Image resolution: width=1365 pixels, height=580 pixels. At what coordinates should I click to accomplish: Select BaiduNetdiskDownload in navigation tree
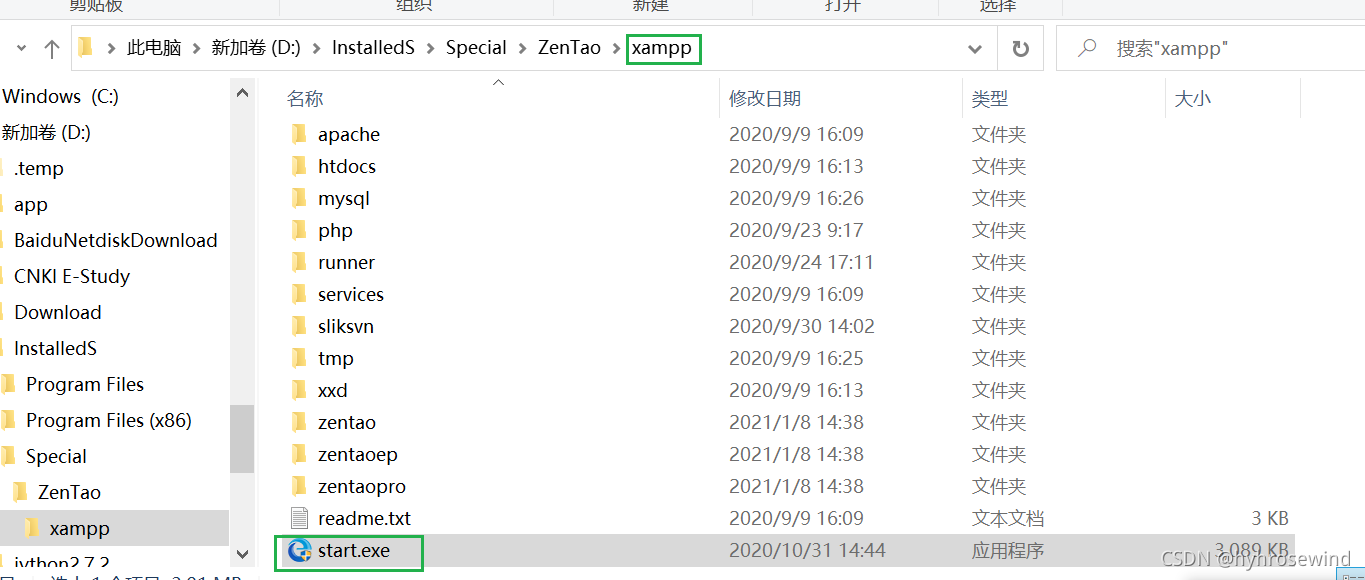click(115, 240)
